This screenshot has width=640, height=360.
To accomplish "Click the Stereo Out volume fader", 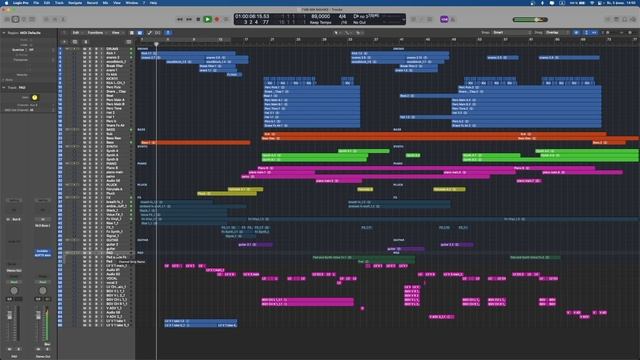I will [x=38, y=316].
